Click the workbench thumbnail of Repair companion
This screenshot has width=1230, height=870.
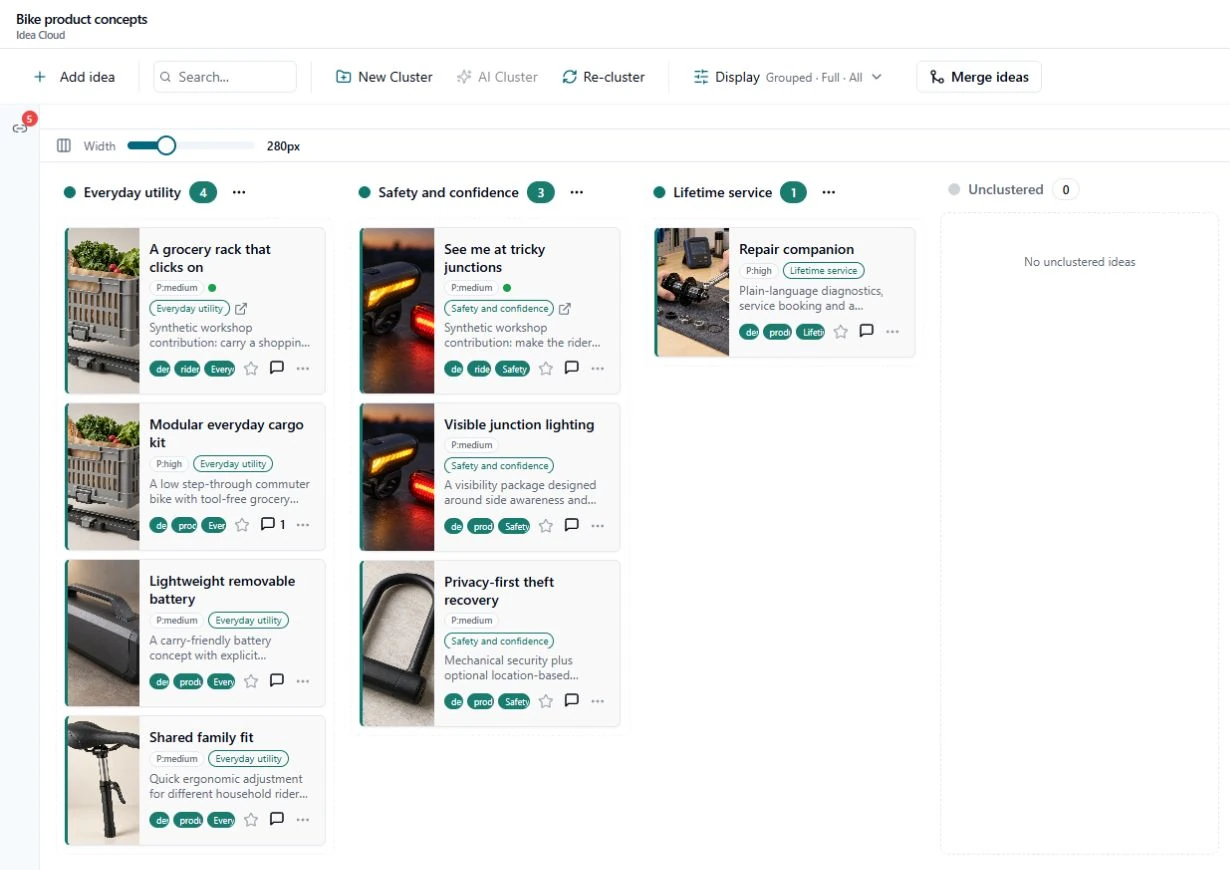coord(693,292)
